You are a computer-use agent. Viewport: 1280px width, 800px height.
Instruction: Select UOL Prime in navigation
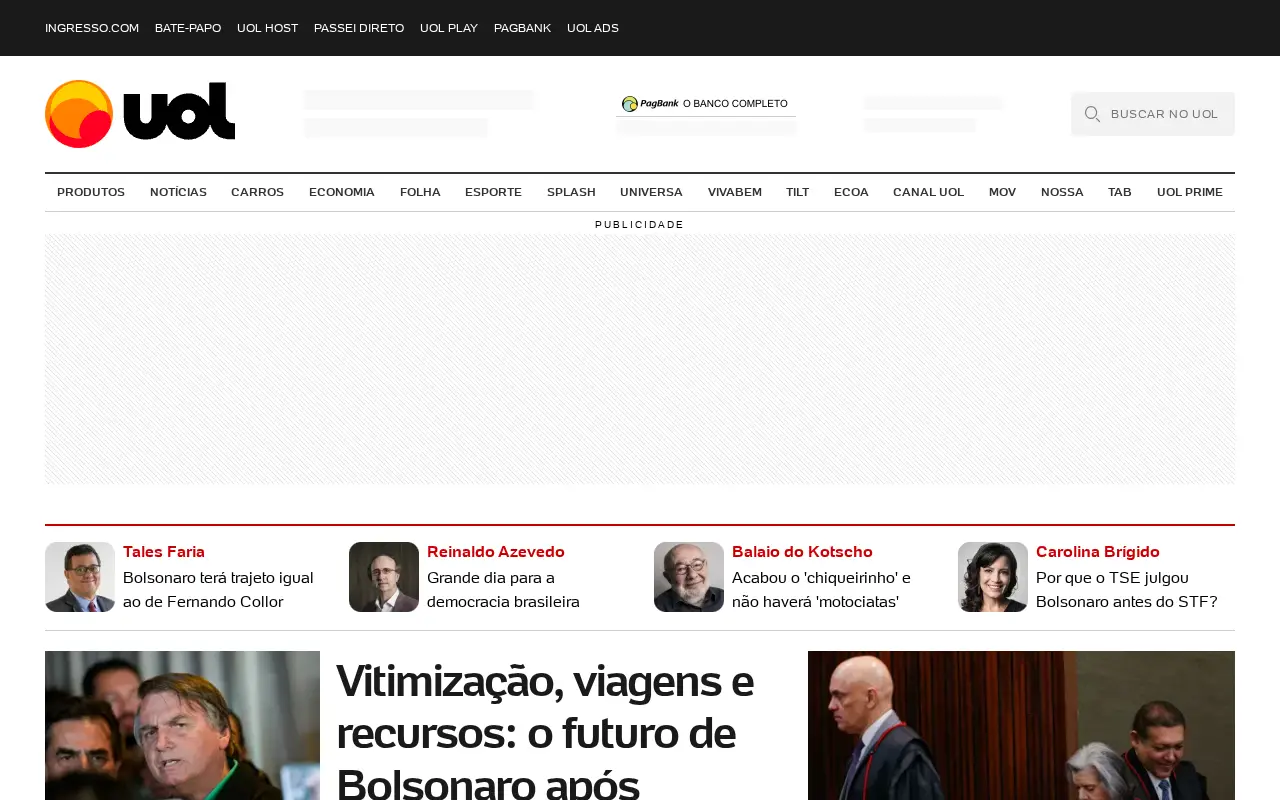[1190, 192]
